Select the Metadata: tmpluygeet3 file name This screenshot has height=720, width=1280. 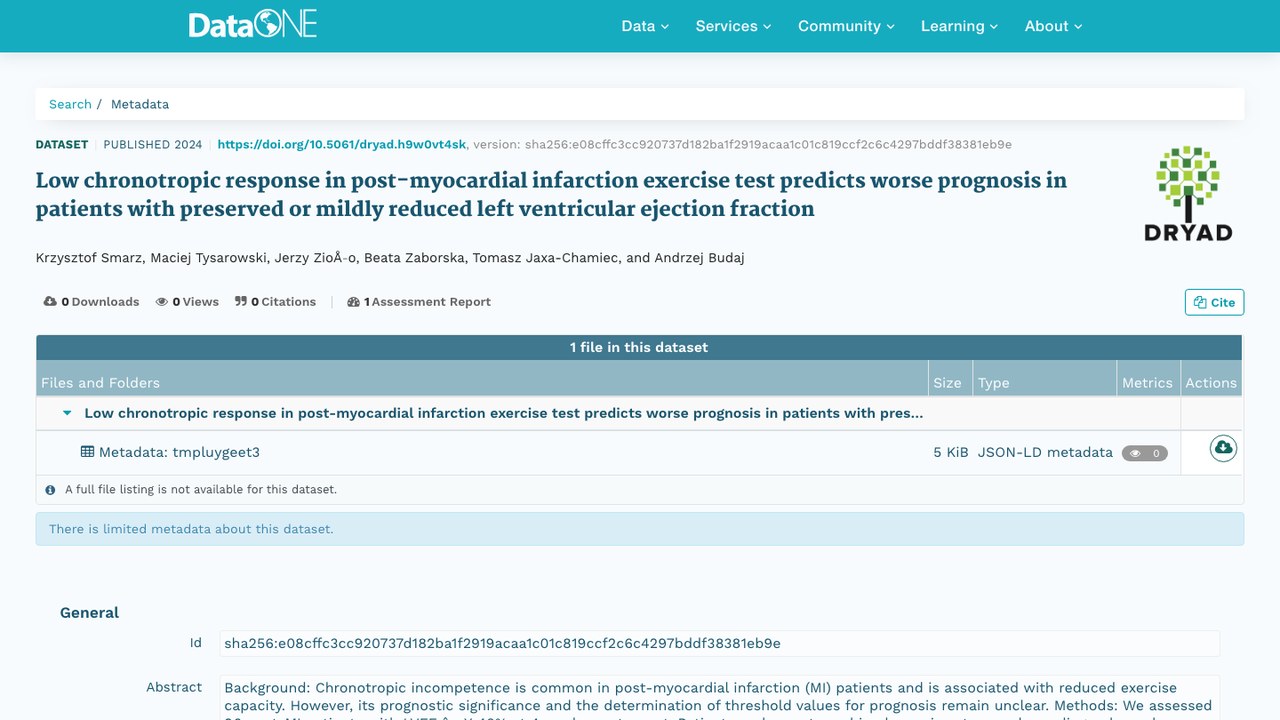coord(179,452)
